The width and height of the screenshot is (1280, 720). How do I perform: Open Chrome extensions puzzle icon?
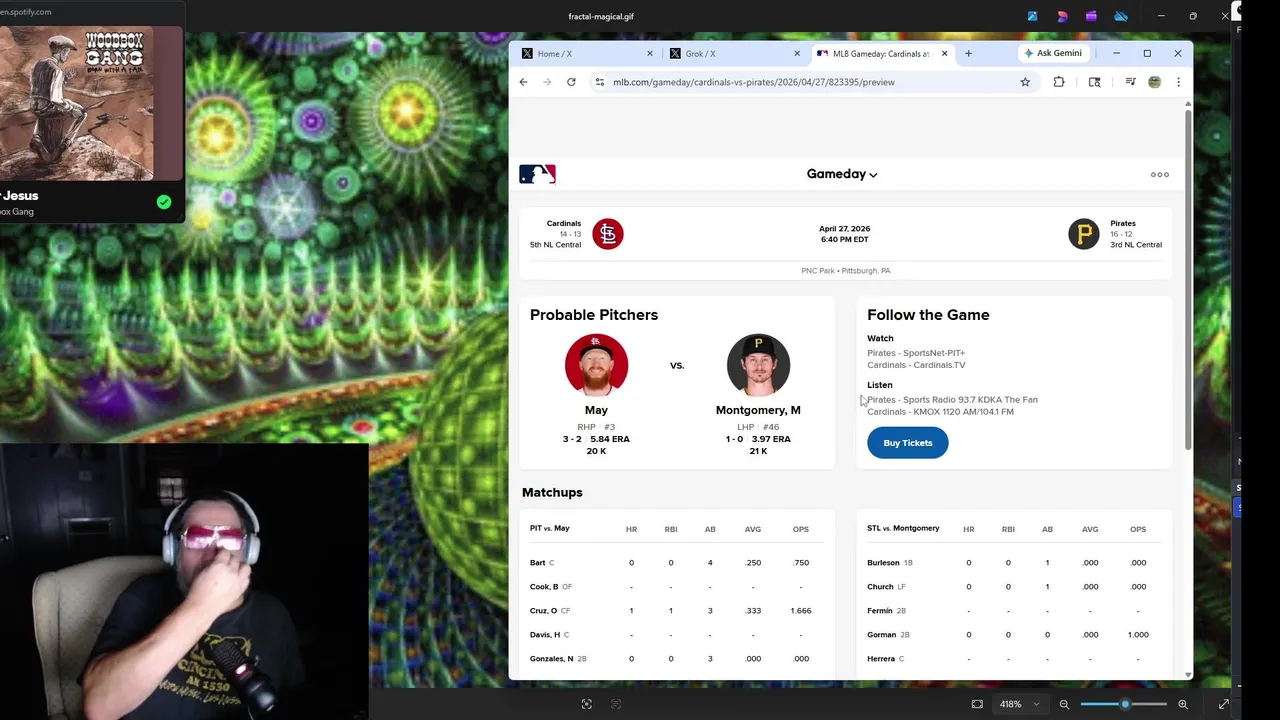point(1059,82)
